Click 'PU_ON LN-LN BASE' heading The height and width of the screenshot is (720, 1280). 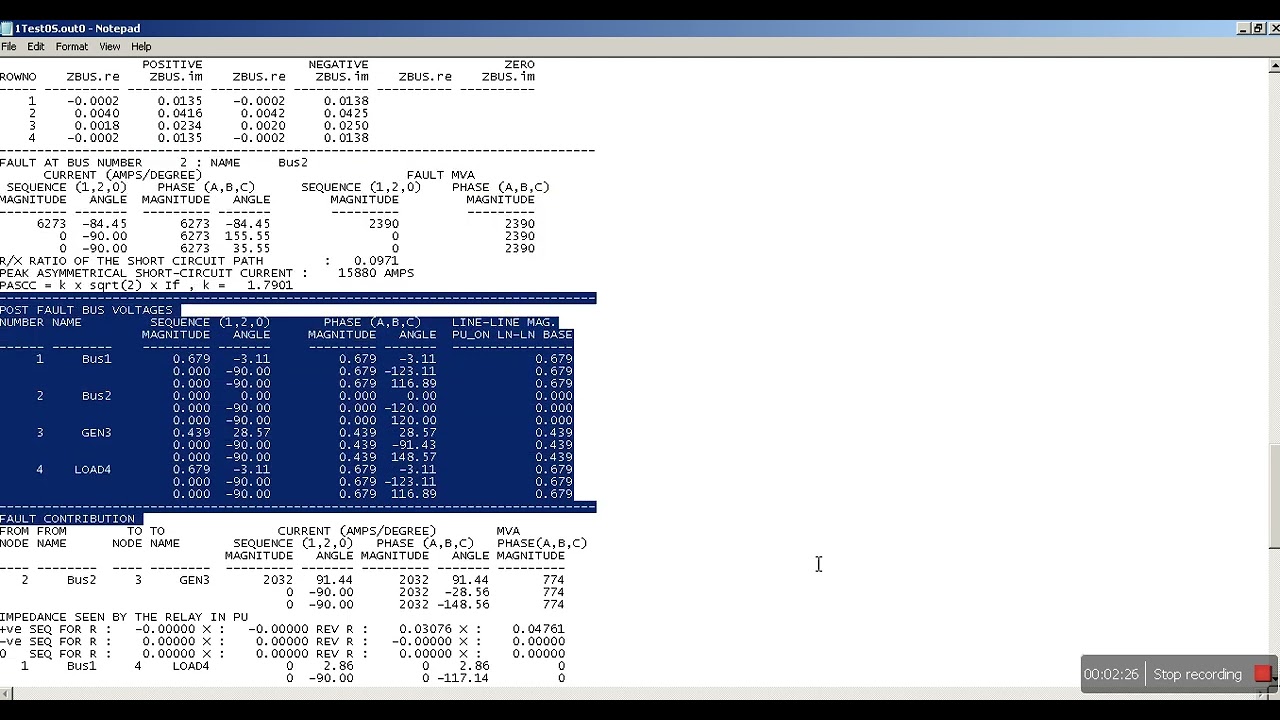click(x=512, y=334)
